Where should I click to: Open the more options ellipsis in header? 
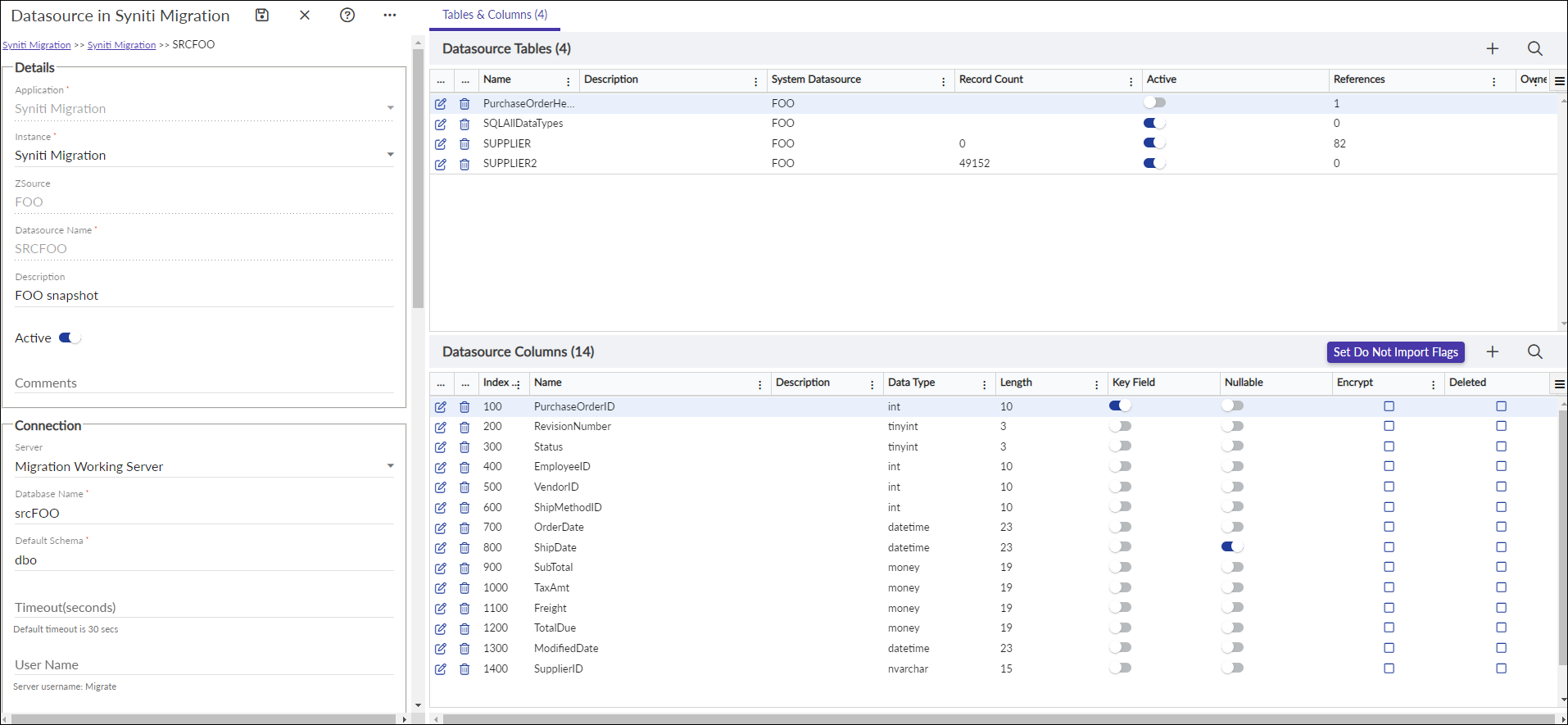pos(390,15)
